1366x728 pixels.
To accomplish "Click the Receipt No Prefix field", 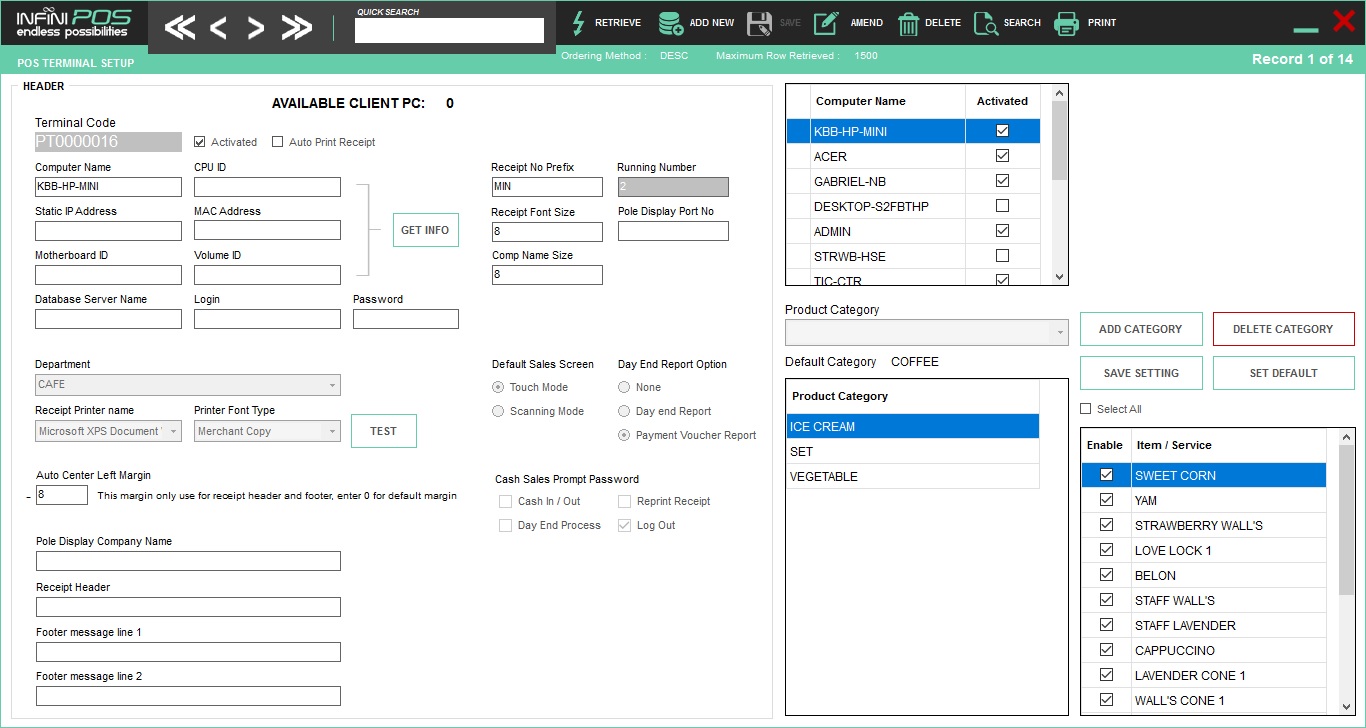I will tap(547, 187).
